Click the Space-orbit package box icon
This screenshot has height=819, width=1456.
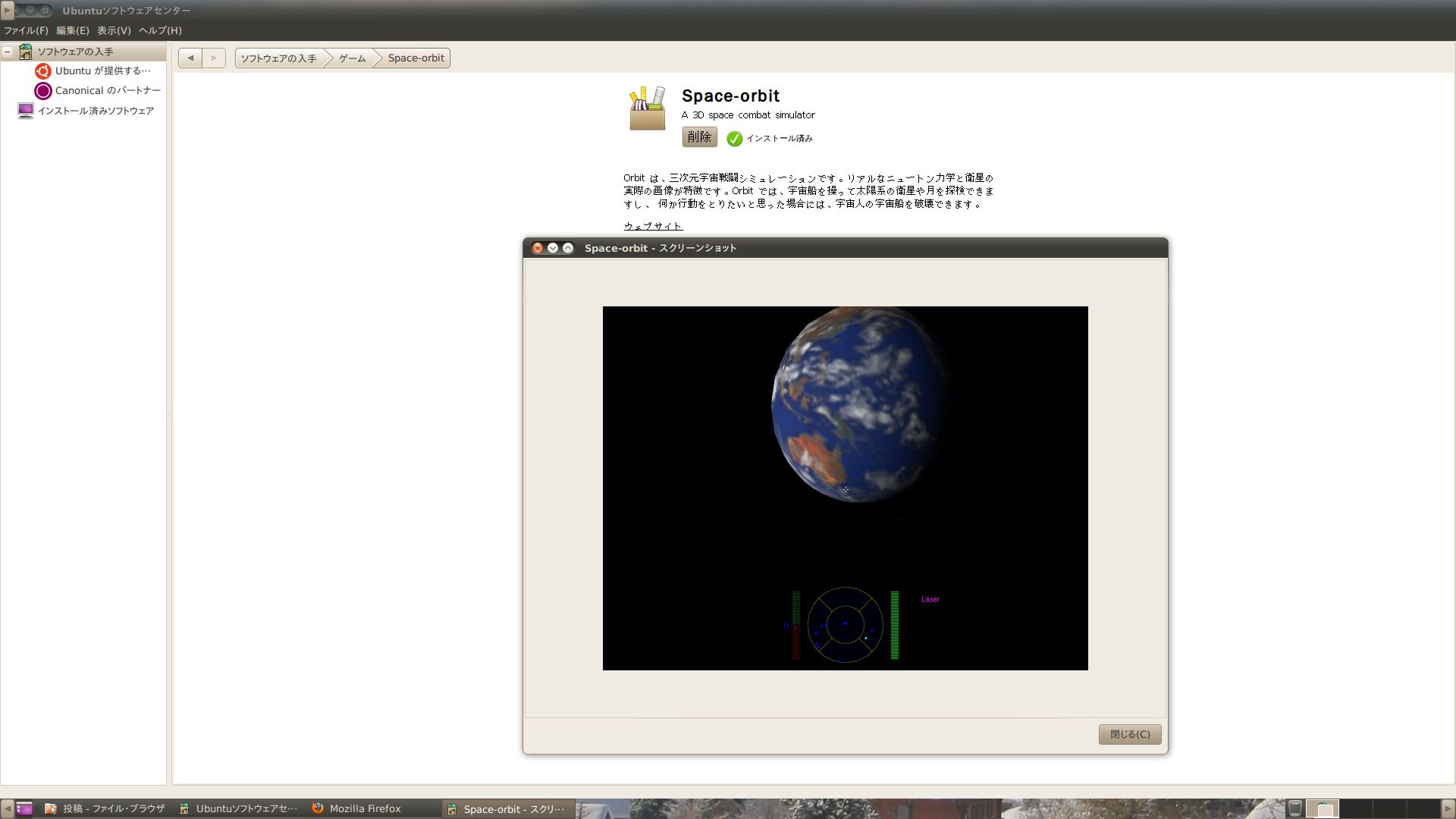647,108
